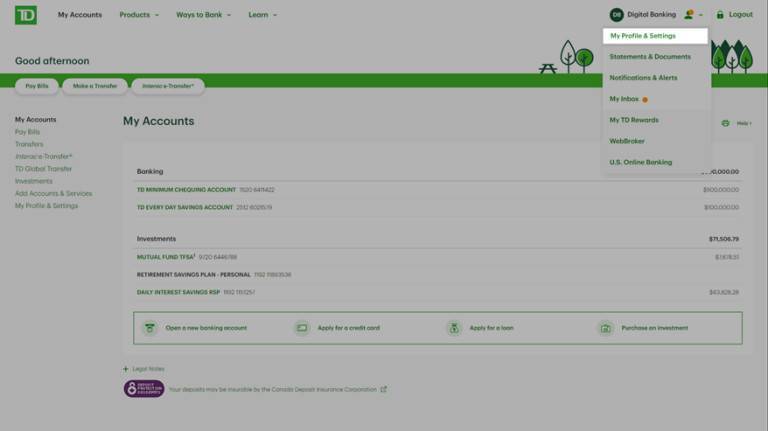The height and width of the screenshot is (431, 768).
Task: Select My Accounts in left sidebar
Action: pos(35,120)
